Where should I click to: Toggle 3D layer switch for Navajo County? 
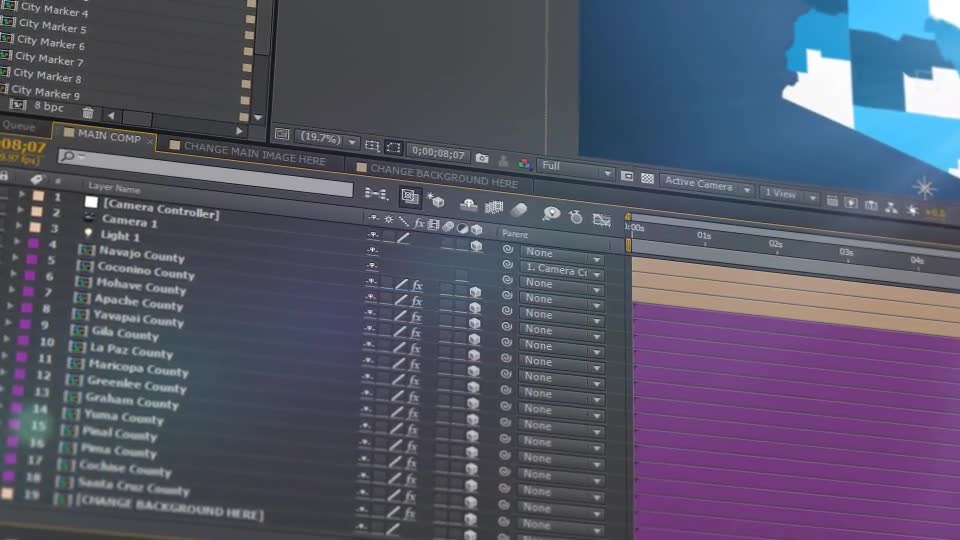[x=475, y=292]
